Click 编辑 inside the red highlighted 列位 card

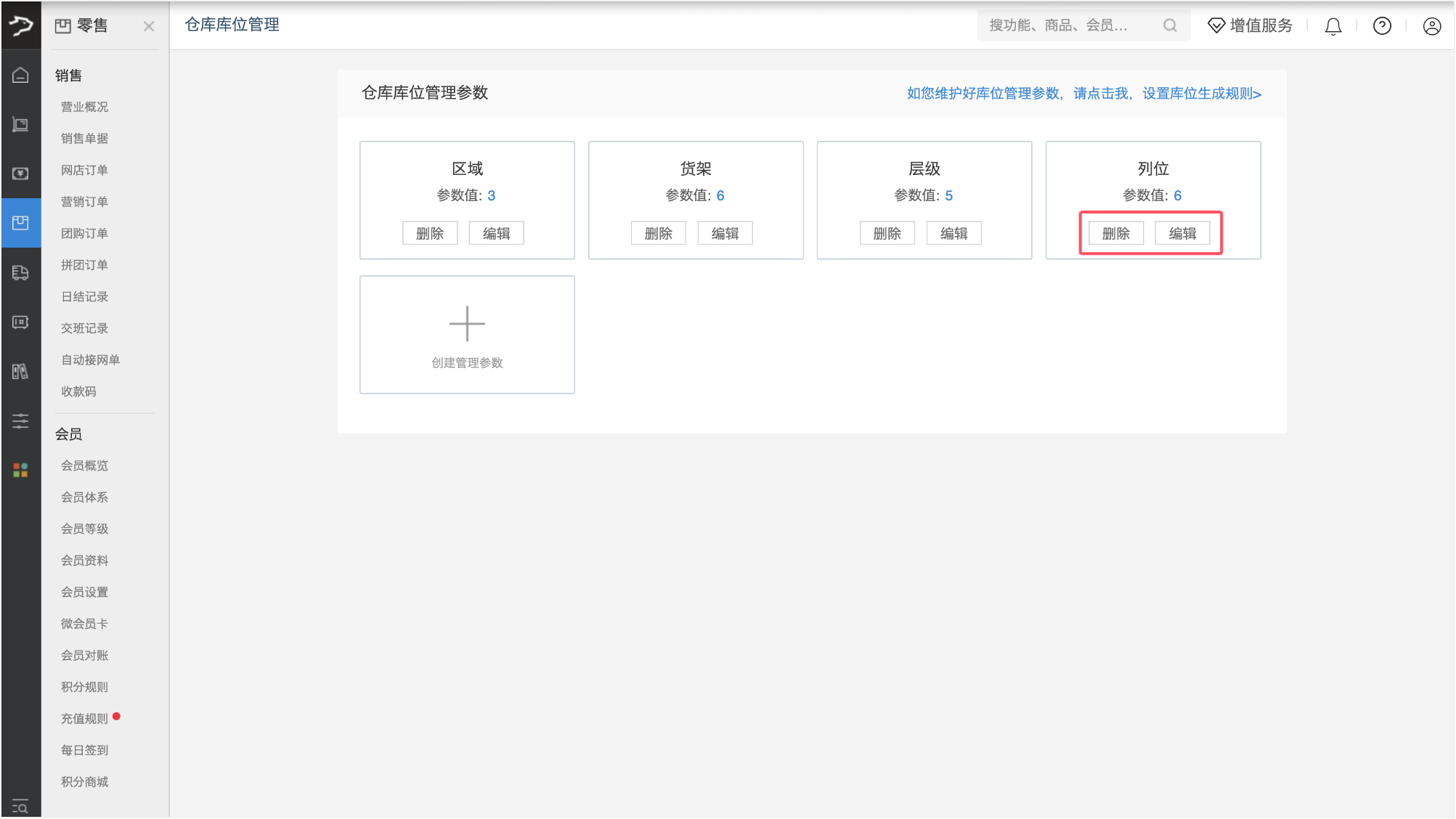pyautogui.click(x=1184, y=233)
